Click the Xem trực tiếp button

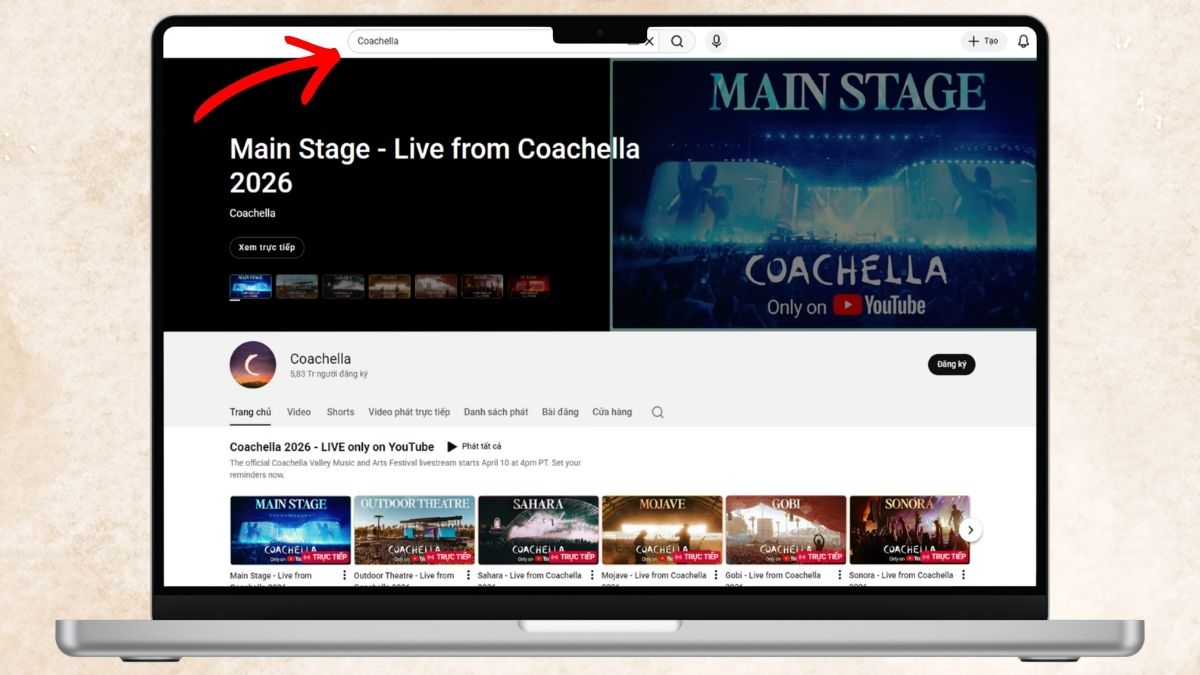point(266,248)
